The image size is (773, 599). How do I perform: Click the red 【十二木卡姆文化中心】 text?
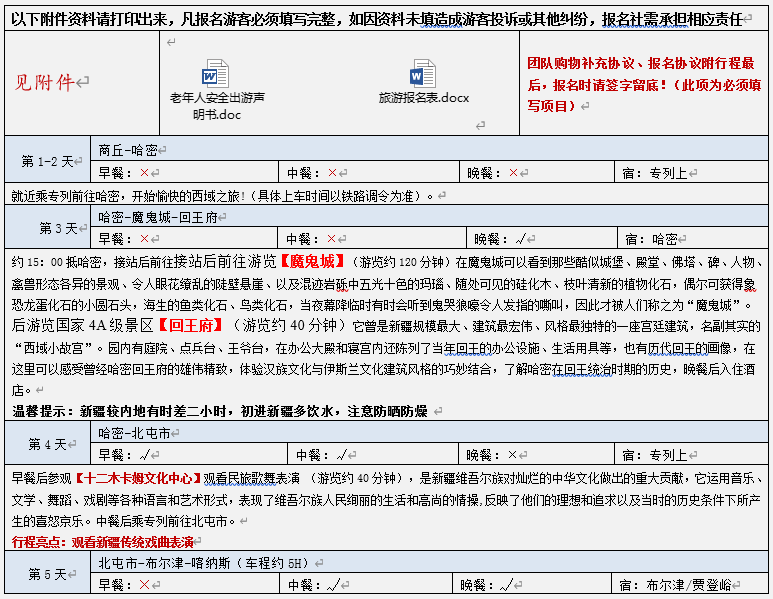(x=139, y=478)
